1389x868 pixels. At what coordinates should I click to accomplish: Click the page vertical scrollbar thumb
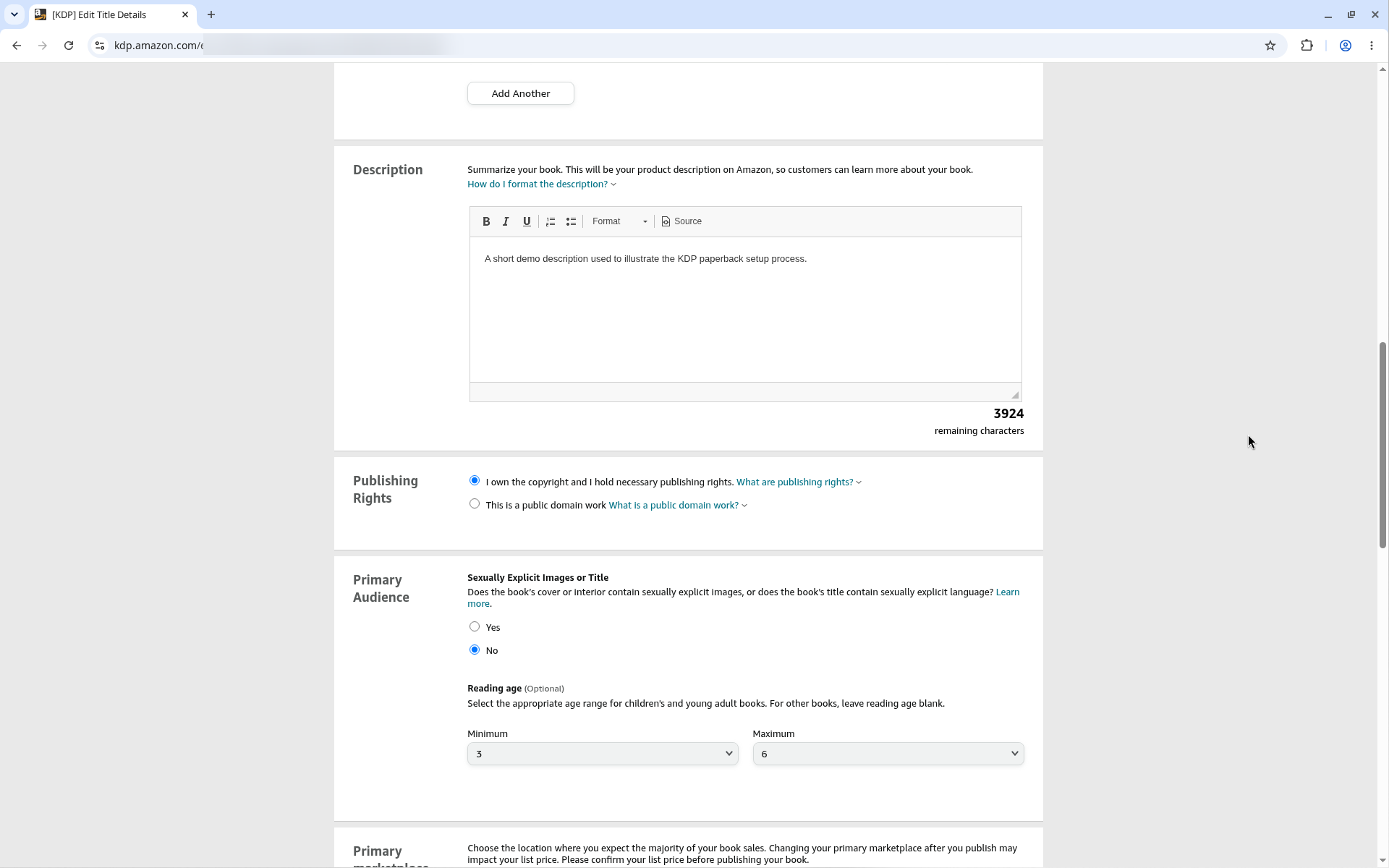pos(1382,445)
